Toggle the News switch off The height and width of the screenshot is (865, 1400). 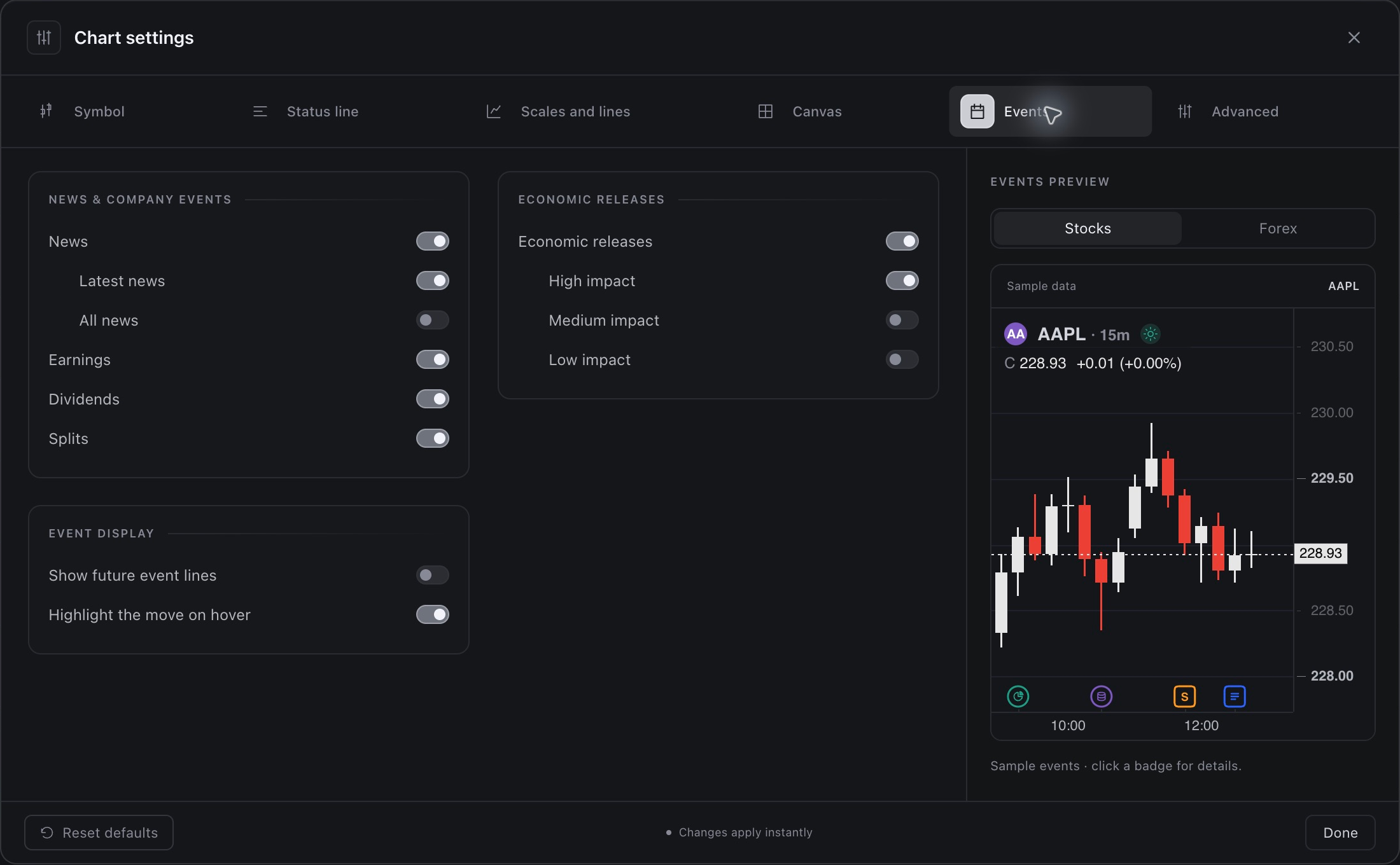click(x=433, y=241)
